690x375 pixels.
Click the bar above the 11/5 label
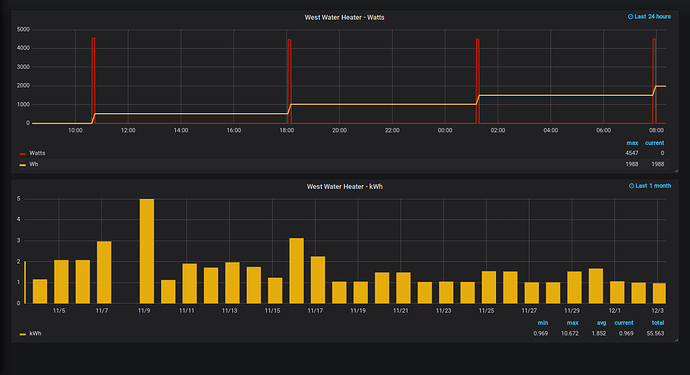[x=61, y=282]
